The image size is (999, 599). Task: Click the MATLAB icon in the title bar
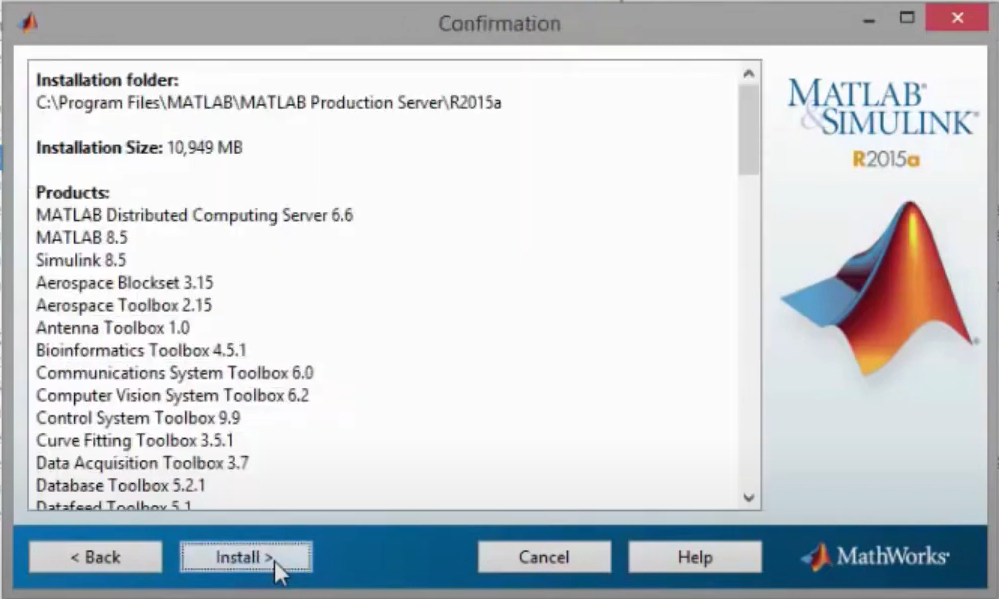pyautogui.click(x=28, y=22)
